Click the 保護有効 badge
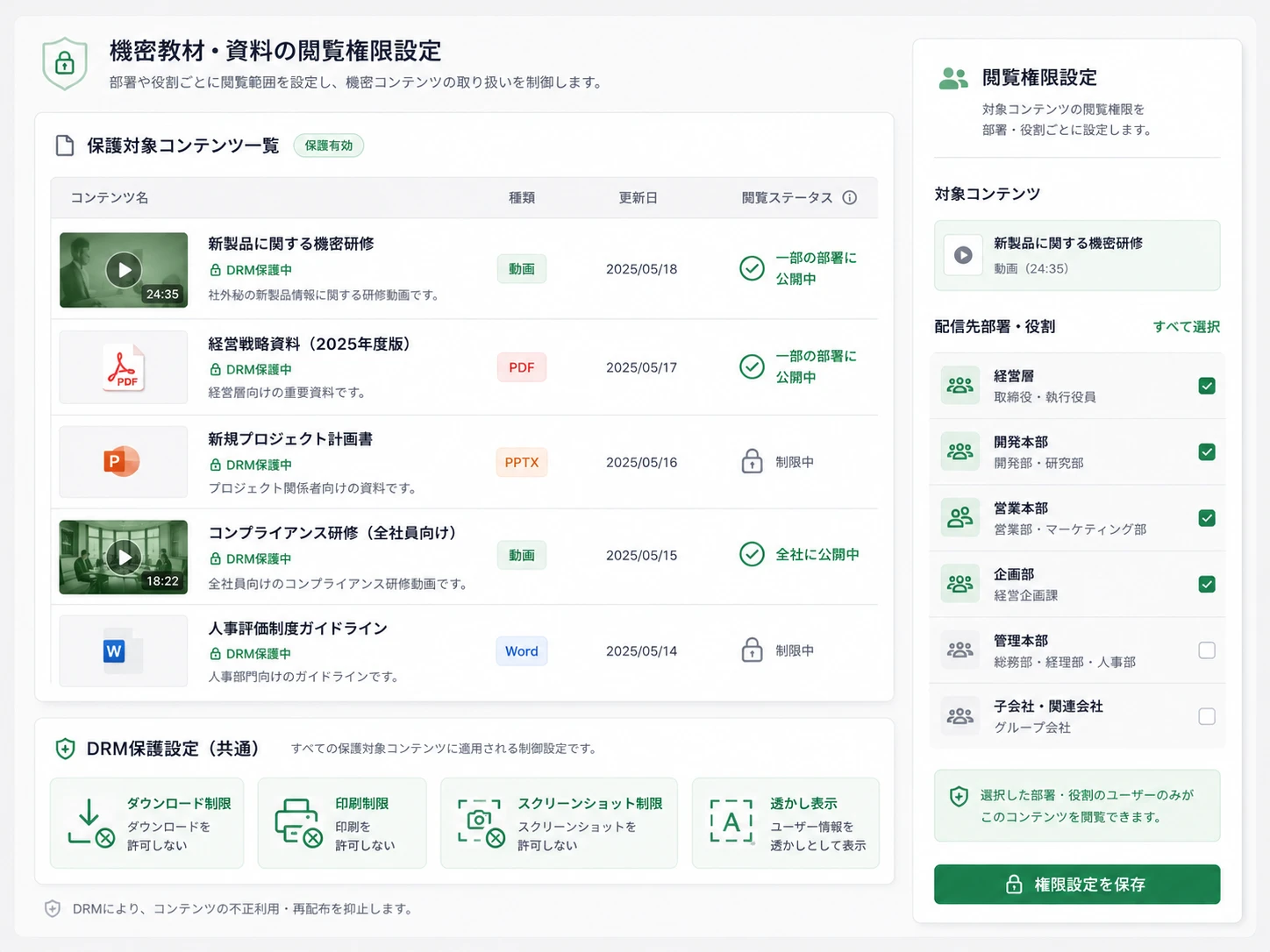Screen dimensions: 1270x952 point(329,146)
